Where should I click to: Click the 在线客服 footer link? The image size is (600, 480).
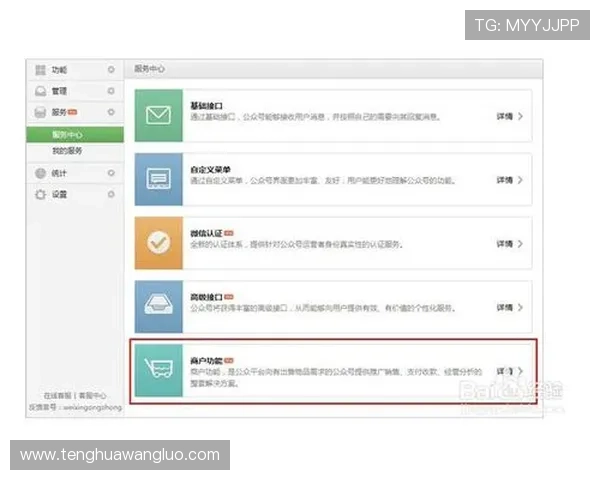58,395
